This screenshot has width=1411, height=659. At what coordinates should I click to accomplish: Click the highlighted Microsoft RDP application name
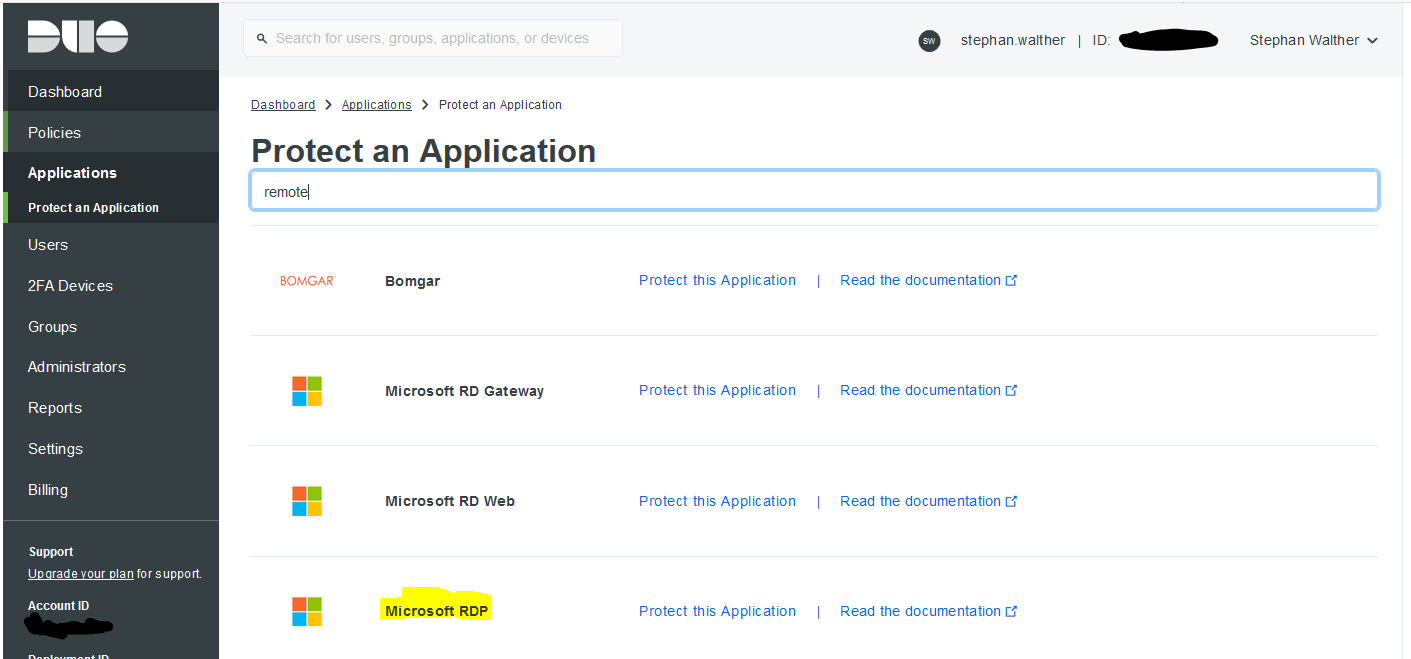[x=437, y=611]
